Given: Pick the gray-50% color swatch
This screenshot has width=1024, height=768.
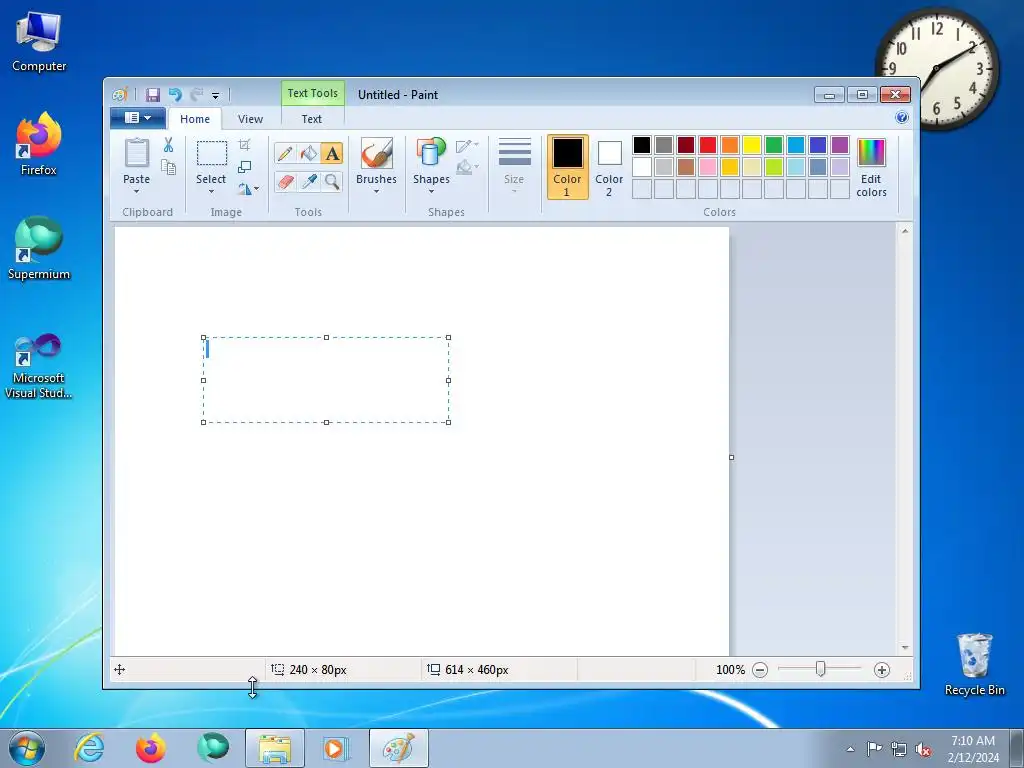Looking at the screenshot, I should coord(664,145).
